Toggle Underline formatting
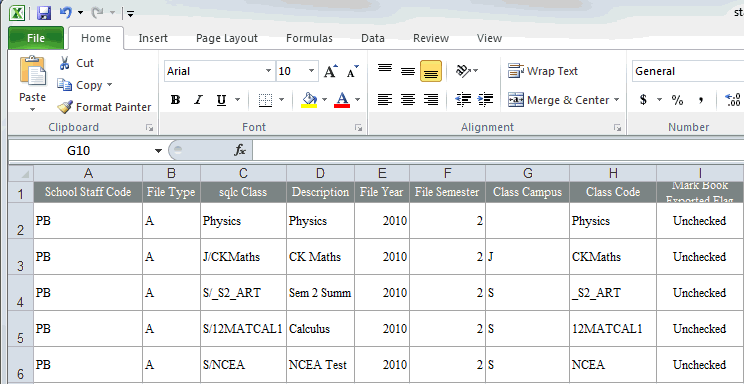744x384 pixels. click(x=221, y=100)
